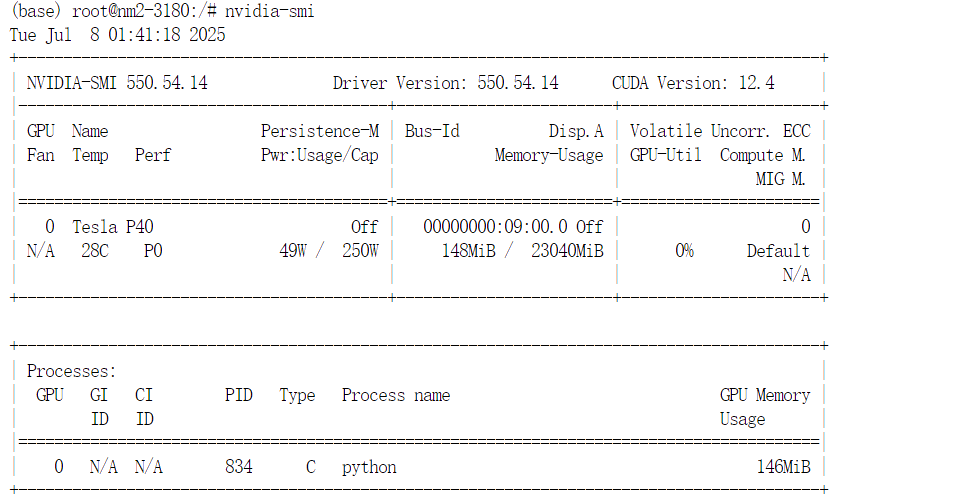Click the CUDA Version 12.4 text

tap(693, 83)
